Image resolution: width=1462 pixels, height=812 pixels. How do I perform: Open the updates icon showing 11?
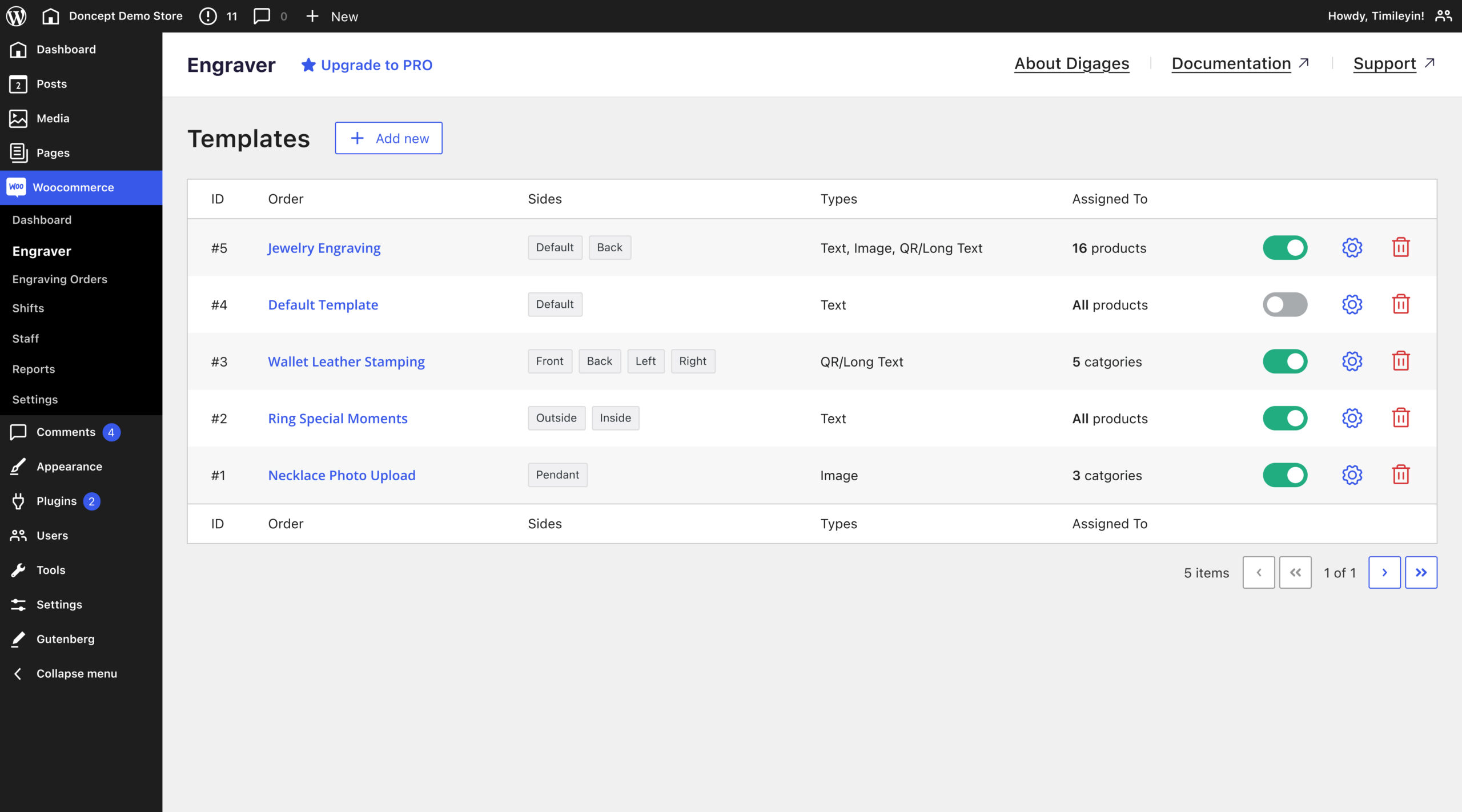click(218, 16)
